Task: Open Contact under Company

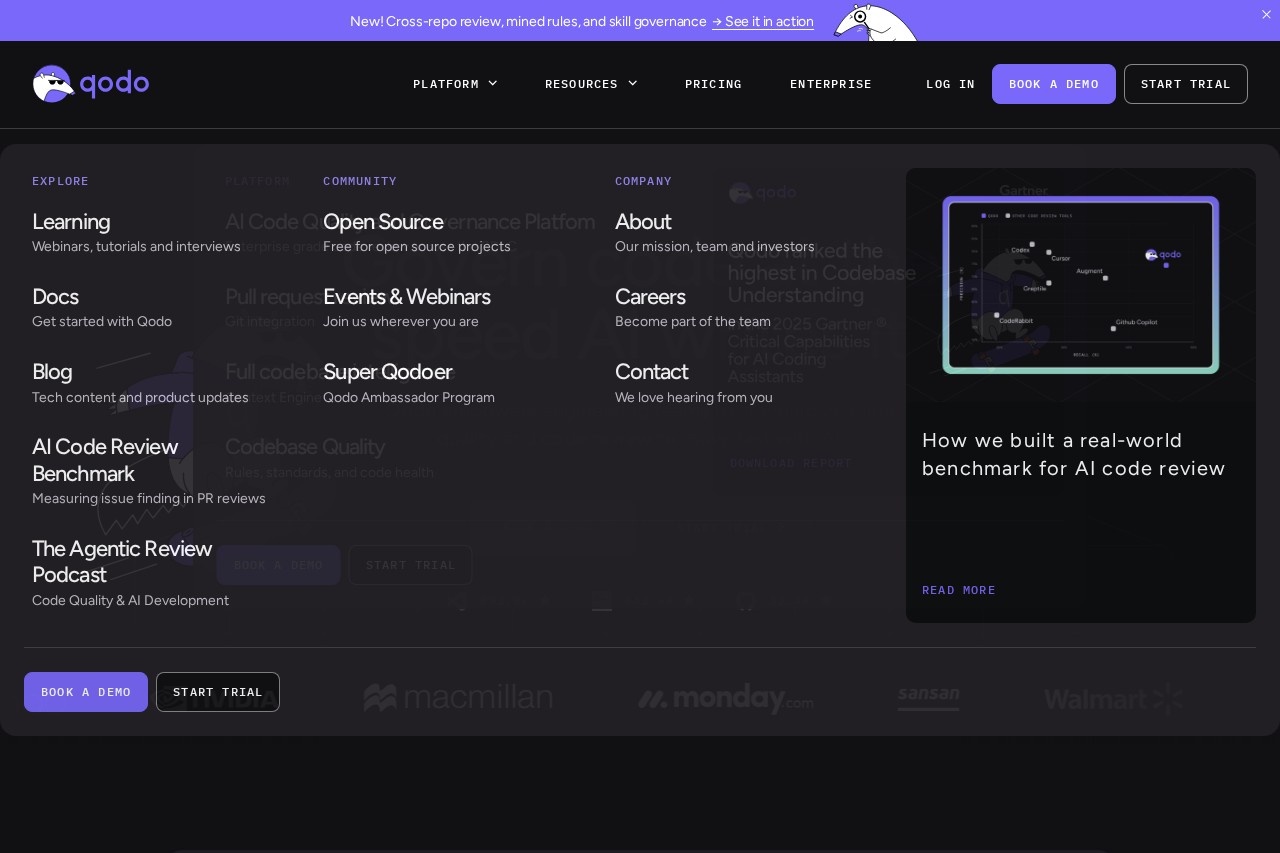Action: pyautogui.click(x=651, y=371)
